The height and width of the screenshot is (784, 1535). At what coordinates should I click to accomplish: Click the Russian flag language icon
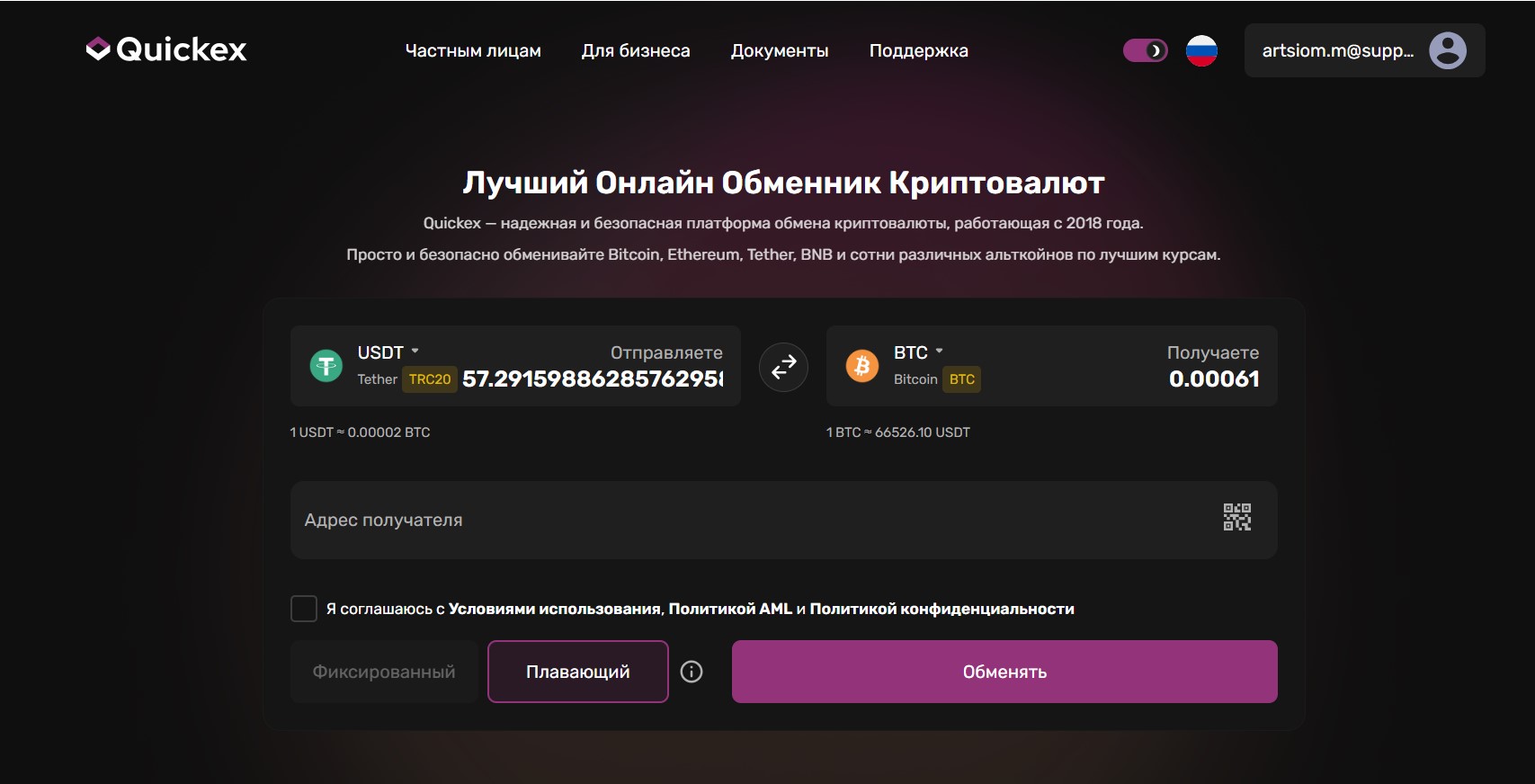pyautogui.click(x=1201, y=50)
